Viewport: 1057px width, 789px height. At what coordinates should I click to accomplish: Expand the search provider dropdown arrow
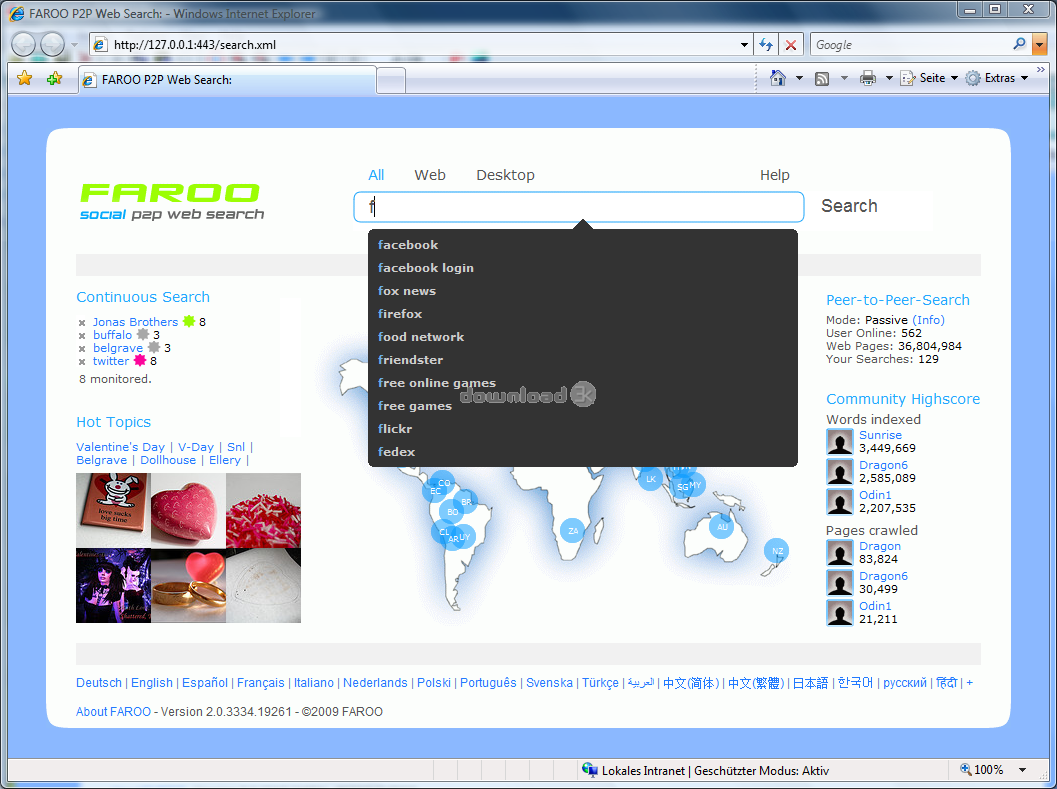pos(1039,45)
